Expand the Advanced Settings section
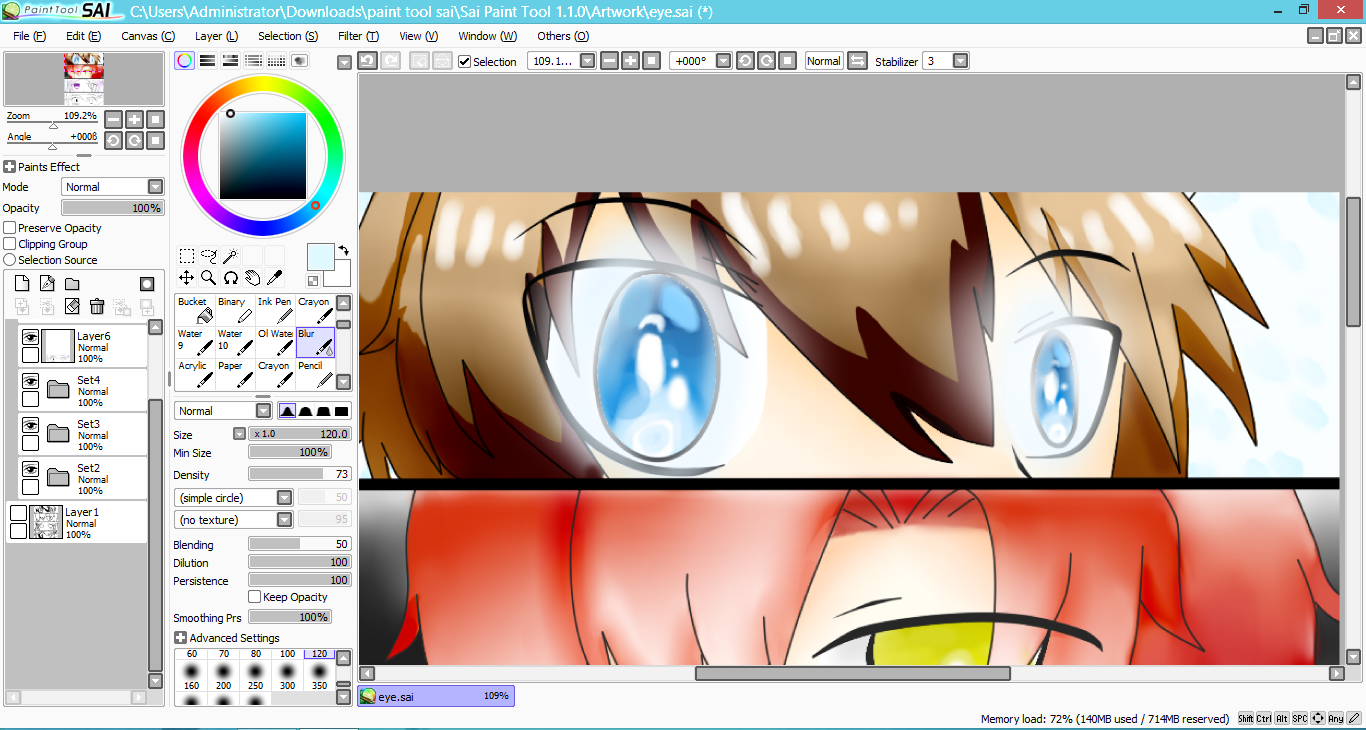Image resolution: width=1366 pixels, height=730 pixels. 180,638
